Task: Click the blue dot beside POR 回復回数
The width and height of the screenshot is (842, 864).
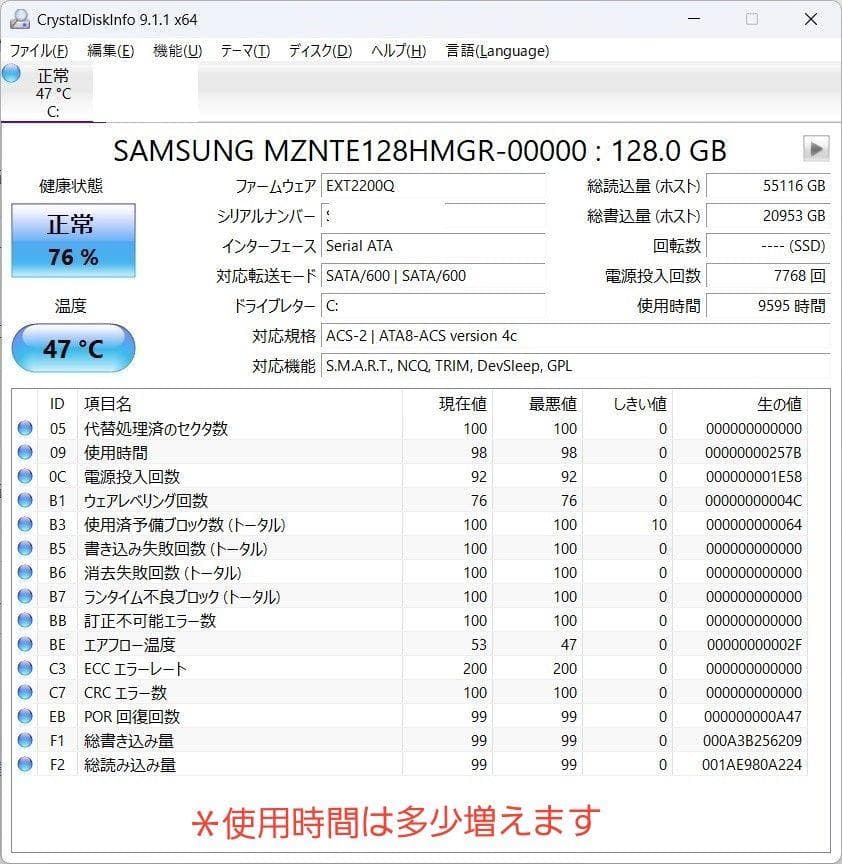Action: [25, 717]
